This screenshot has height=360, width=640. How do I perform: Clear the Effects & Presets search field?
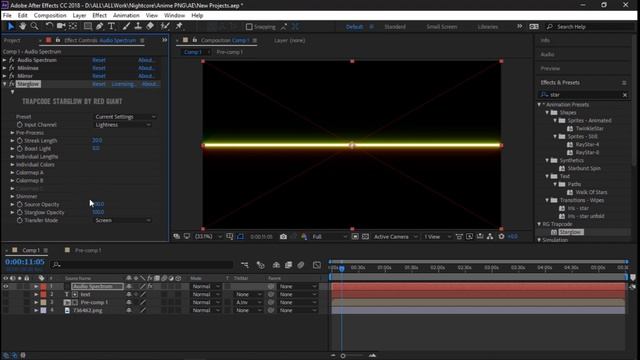625,95
